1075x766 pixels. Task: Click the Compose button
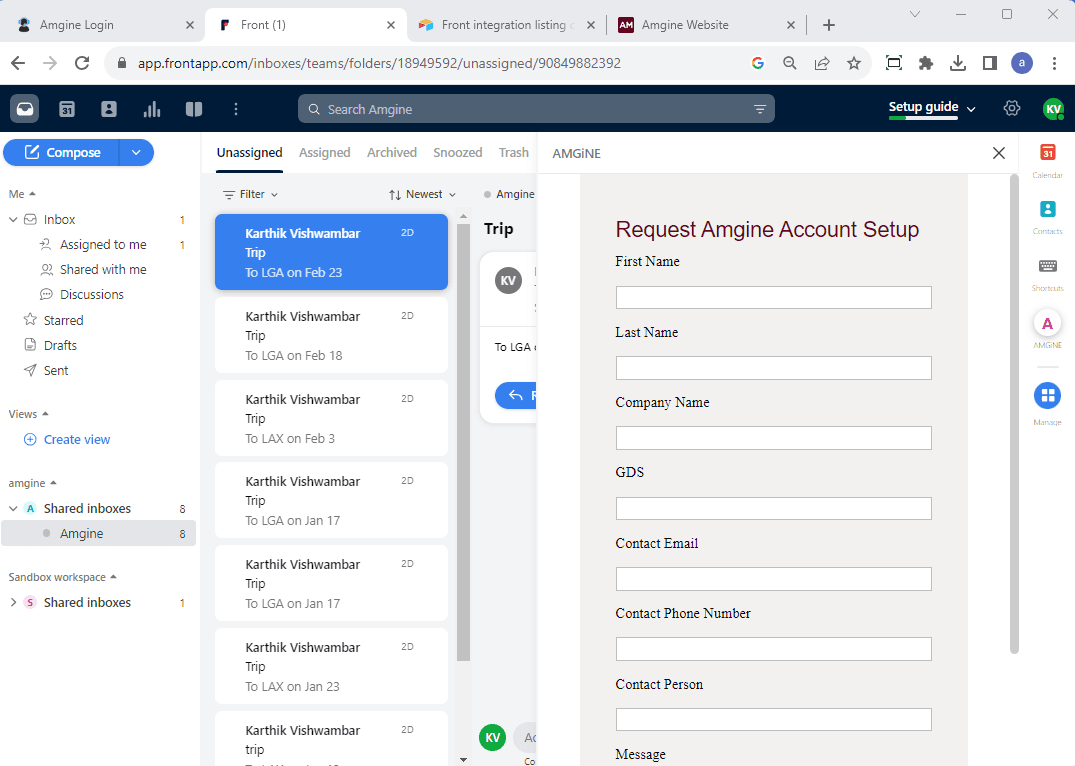point(62,152)
